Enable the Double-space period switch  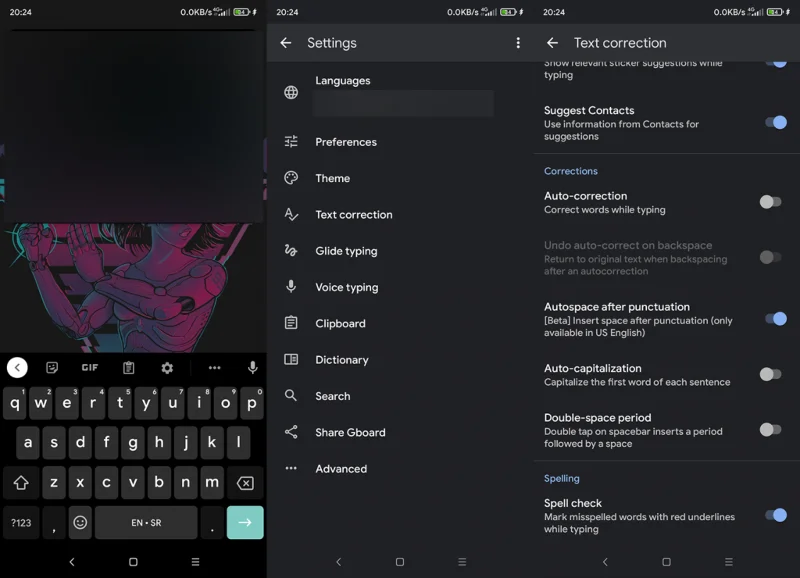coord(770,430)
